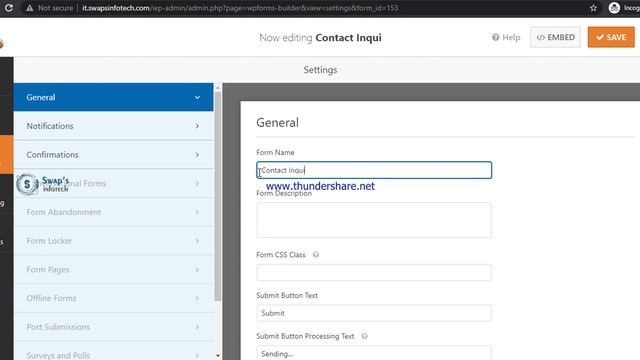Click the settings sidebar scrollbar thumb

[218, 196]
